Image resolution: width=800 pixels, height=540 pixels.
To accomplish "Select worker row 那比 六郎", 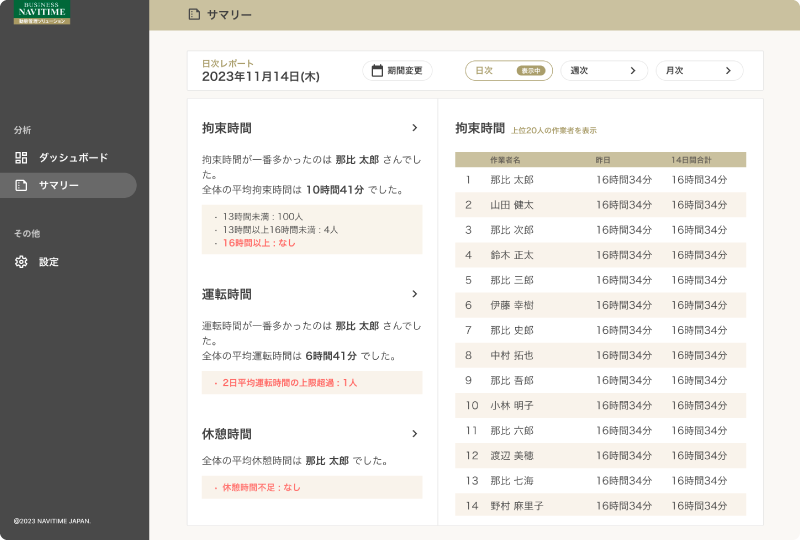I will 601,430.
